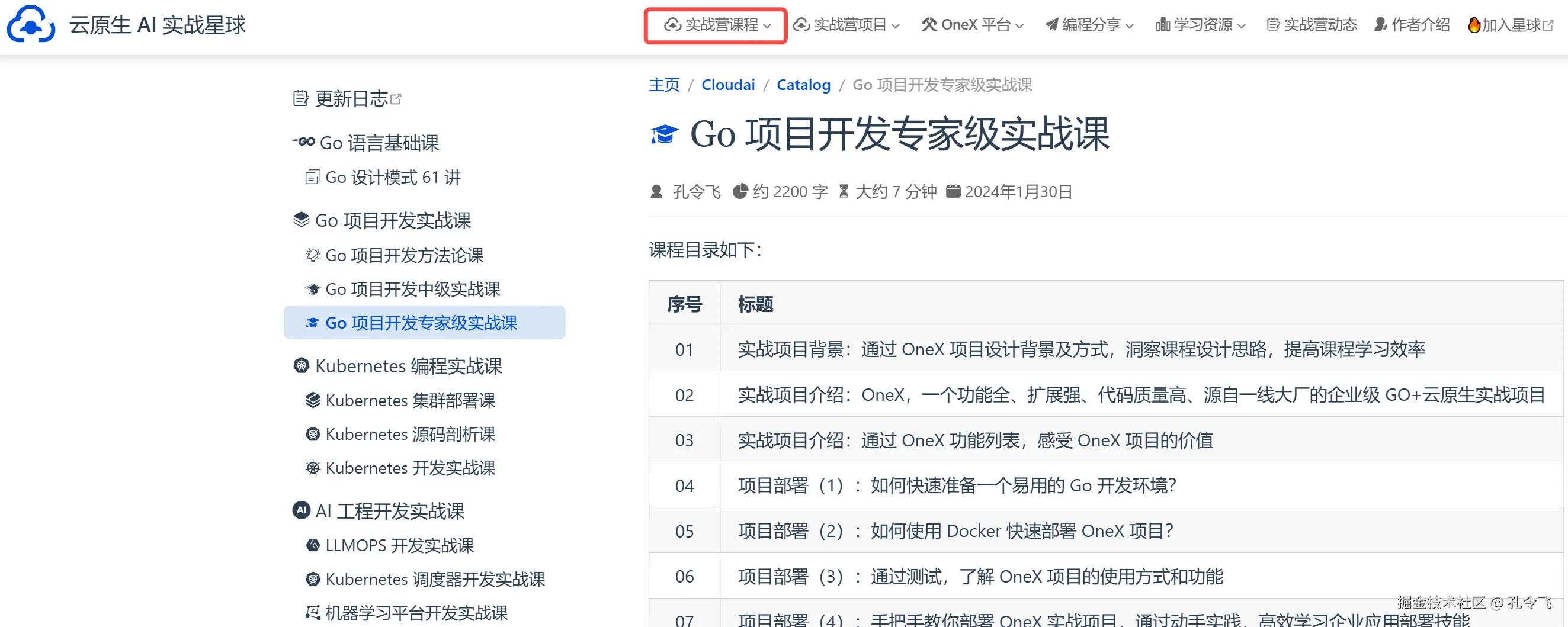Click the blue cloud site logo
The height and width of the screenshot is (627, 1568).
pyautogui.click(x=30, y=24)
